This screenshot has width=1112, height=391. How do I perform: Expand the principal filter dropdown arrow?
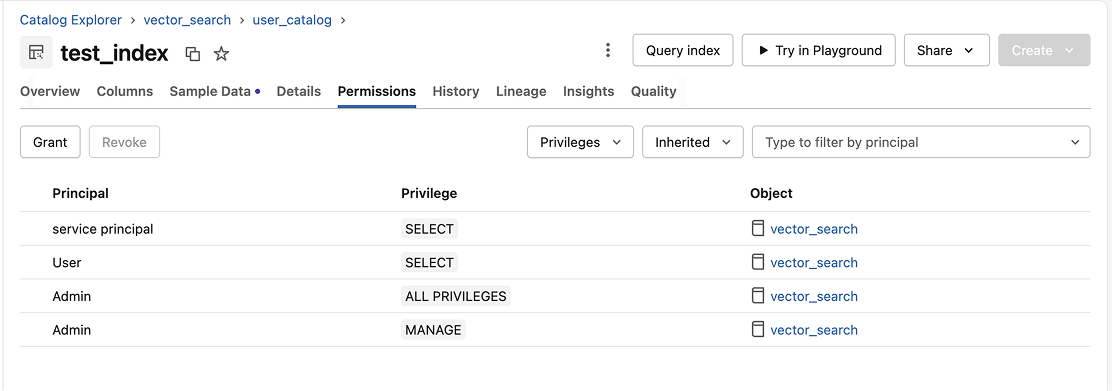pos(1074,143)
